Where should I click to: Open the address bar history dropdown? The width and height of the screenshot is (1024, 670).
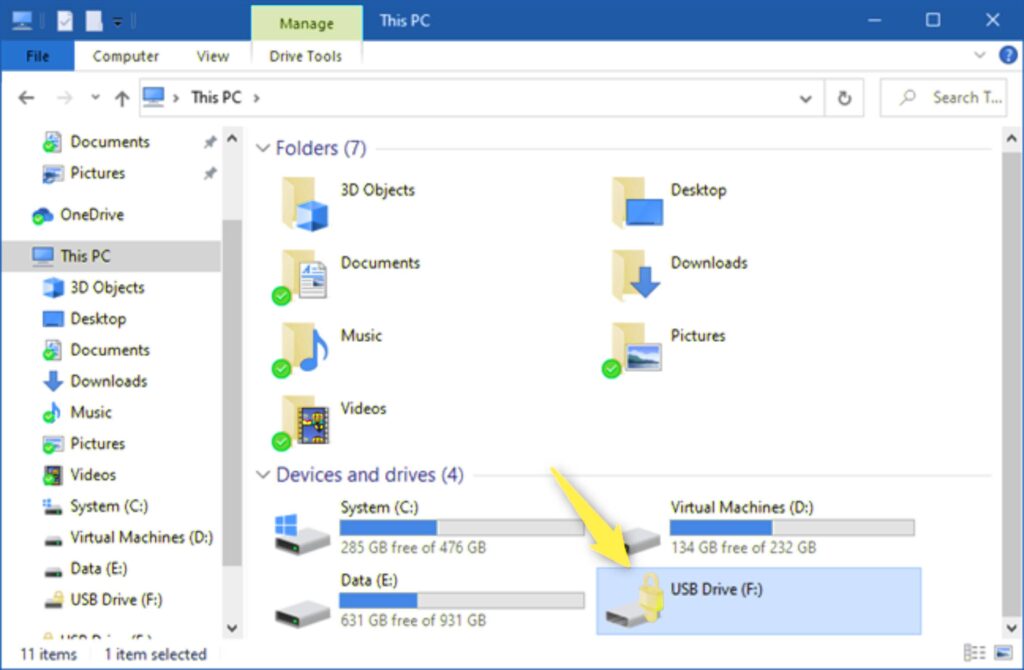(806, 99)
